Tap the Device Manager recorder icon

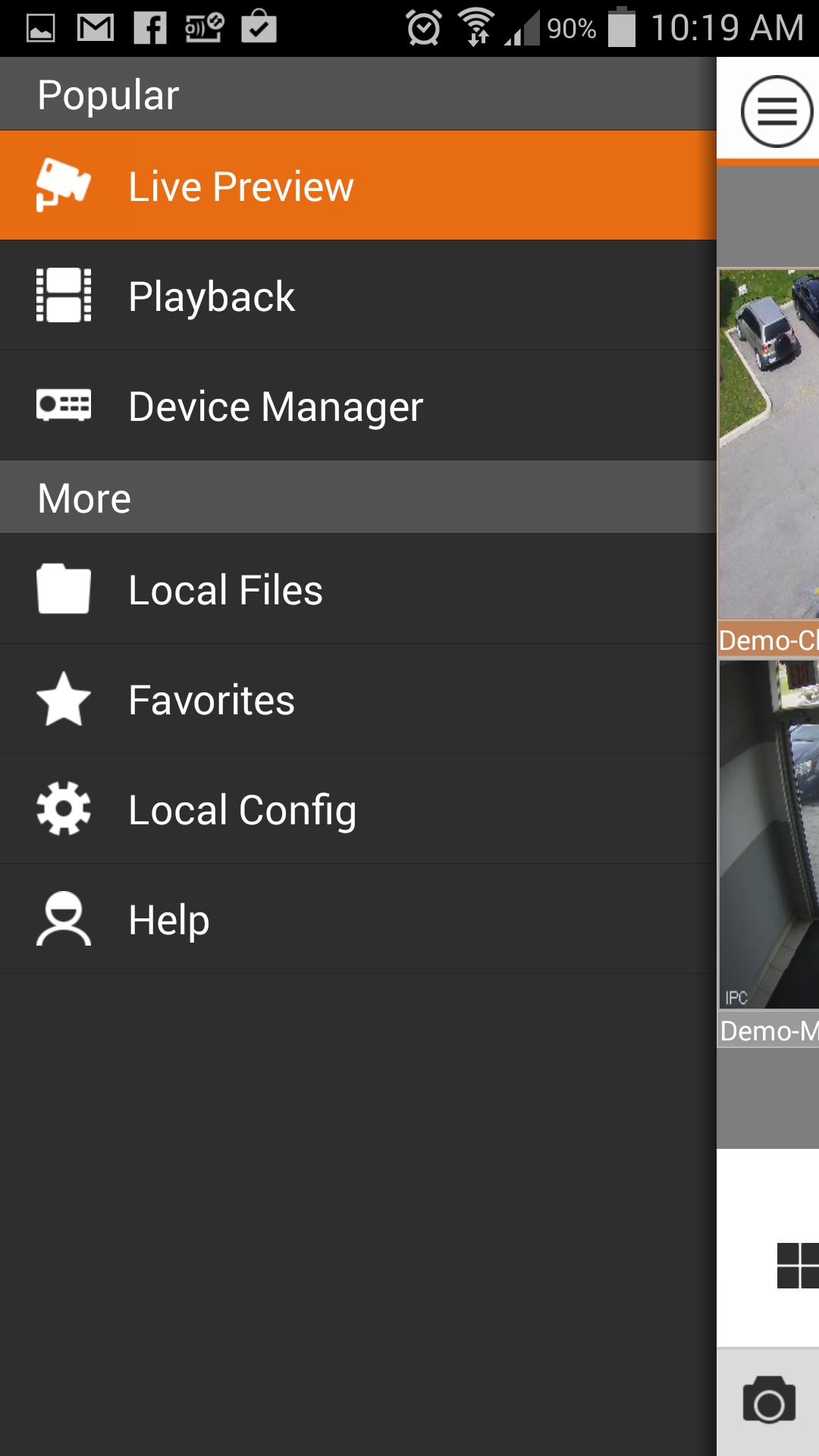[x=63, y=405]
